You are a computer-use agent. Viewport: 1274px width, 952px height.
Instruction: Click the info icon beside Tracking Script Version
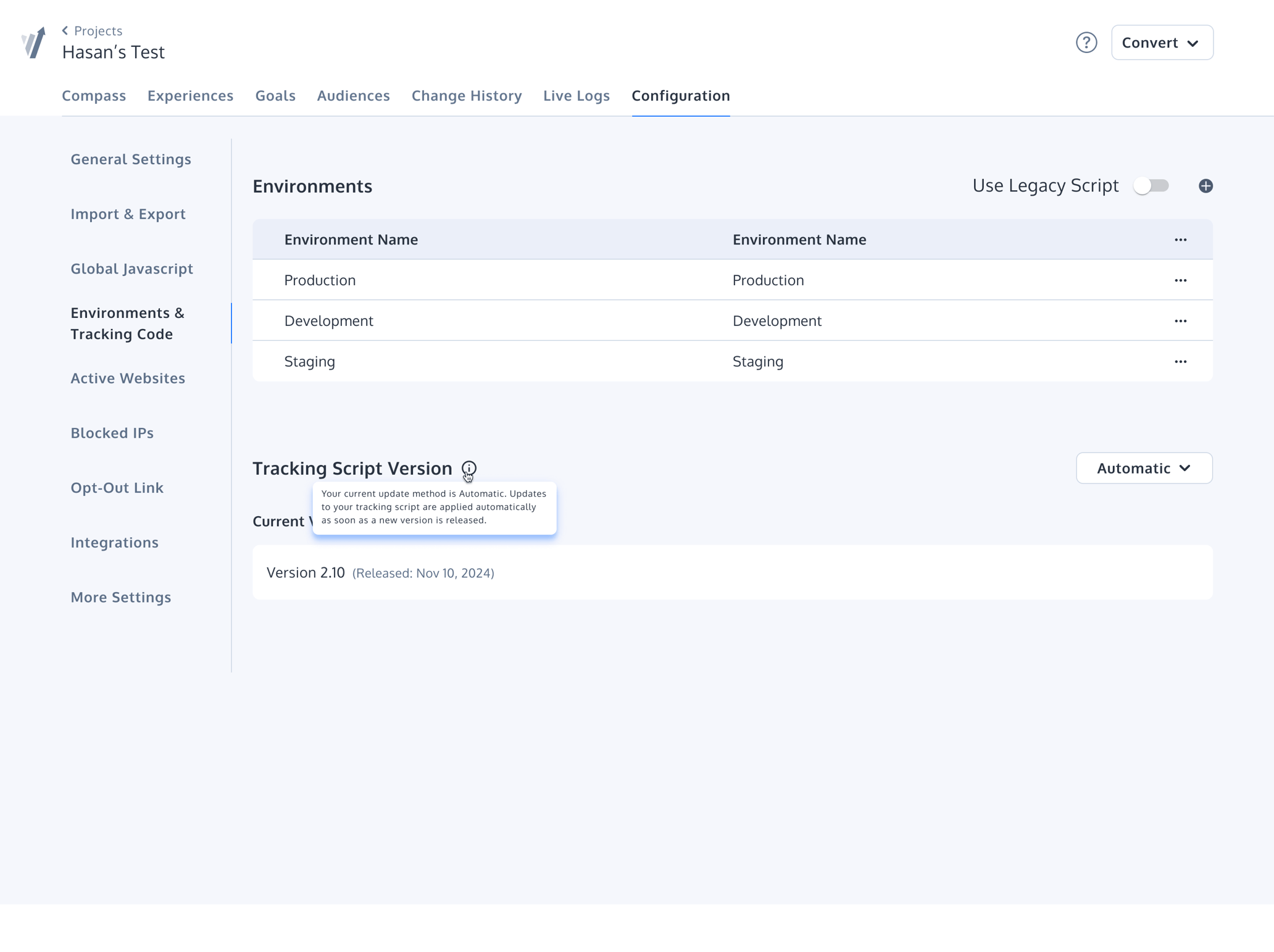tap(468, 469)
